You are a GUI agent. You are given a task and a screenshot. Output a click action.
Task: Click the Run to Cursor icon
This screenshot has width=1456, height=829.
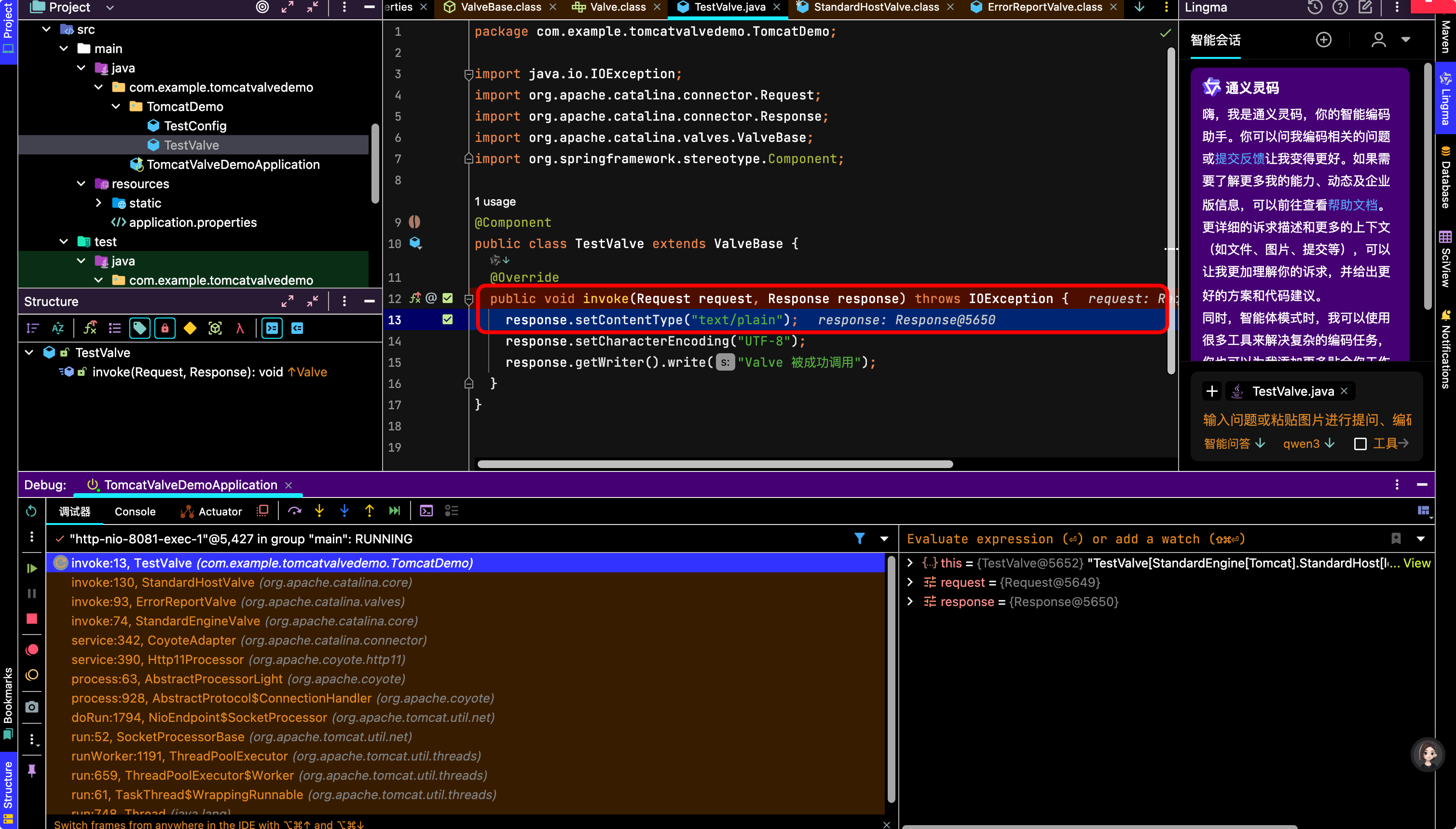click(x=395, y=511)
